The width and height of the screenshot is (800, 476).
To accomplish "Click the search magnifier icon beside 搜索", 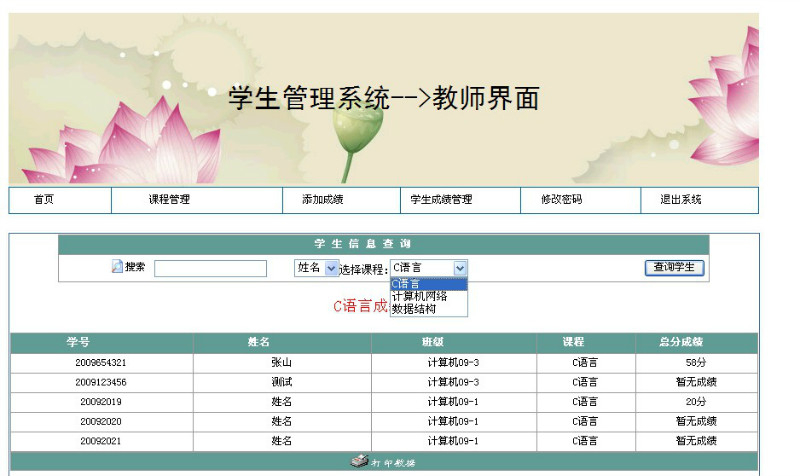I will pyautogui.click(x=117, y=266).
